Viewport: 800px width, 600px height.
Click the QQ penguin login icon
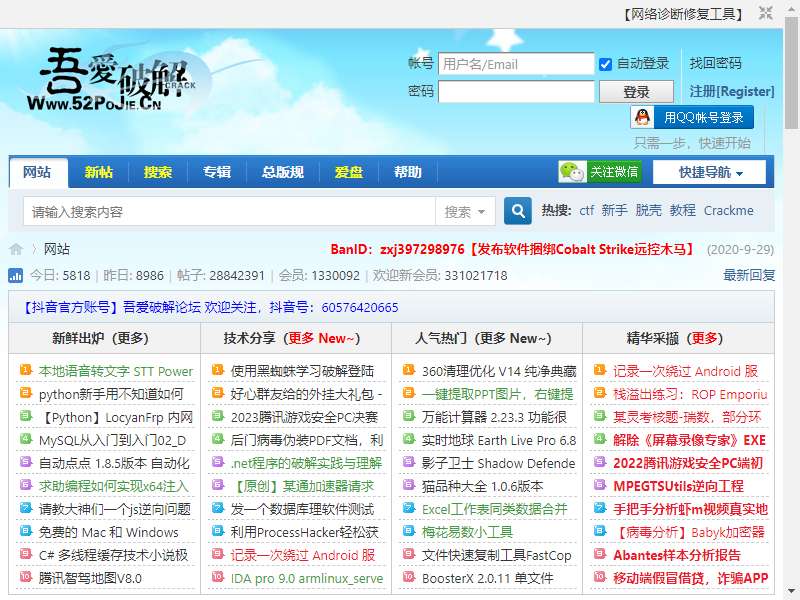coord(642,117)
